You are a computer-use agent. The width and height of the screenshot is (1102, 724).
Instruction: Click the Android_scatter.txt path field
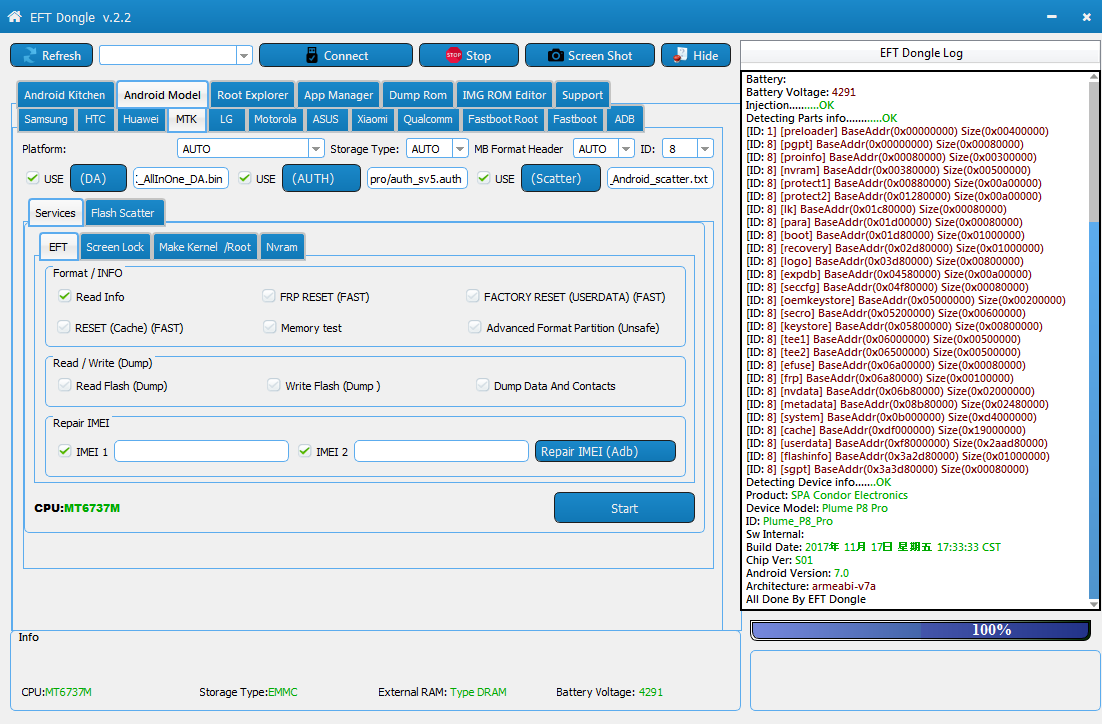click(x=660, y=179)
